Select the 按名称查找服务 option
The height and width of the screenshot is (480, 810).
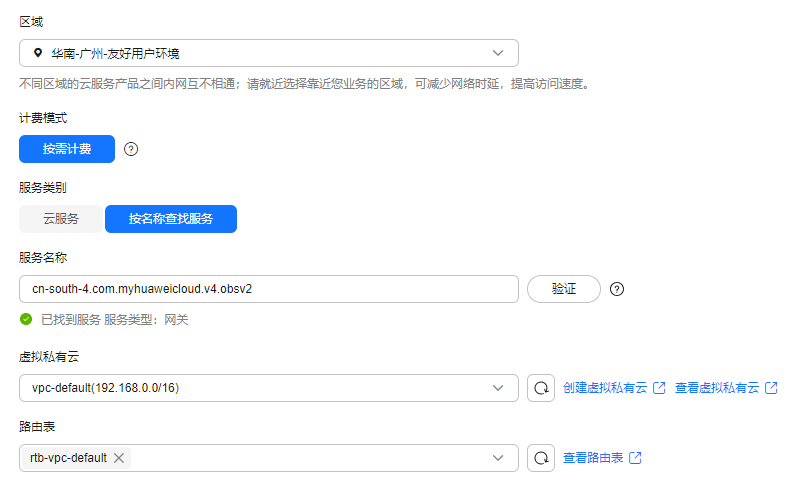pyautogui.click(x=171, y=219)
